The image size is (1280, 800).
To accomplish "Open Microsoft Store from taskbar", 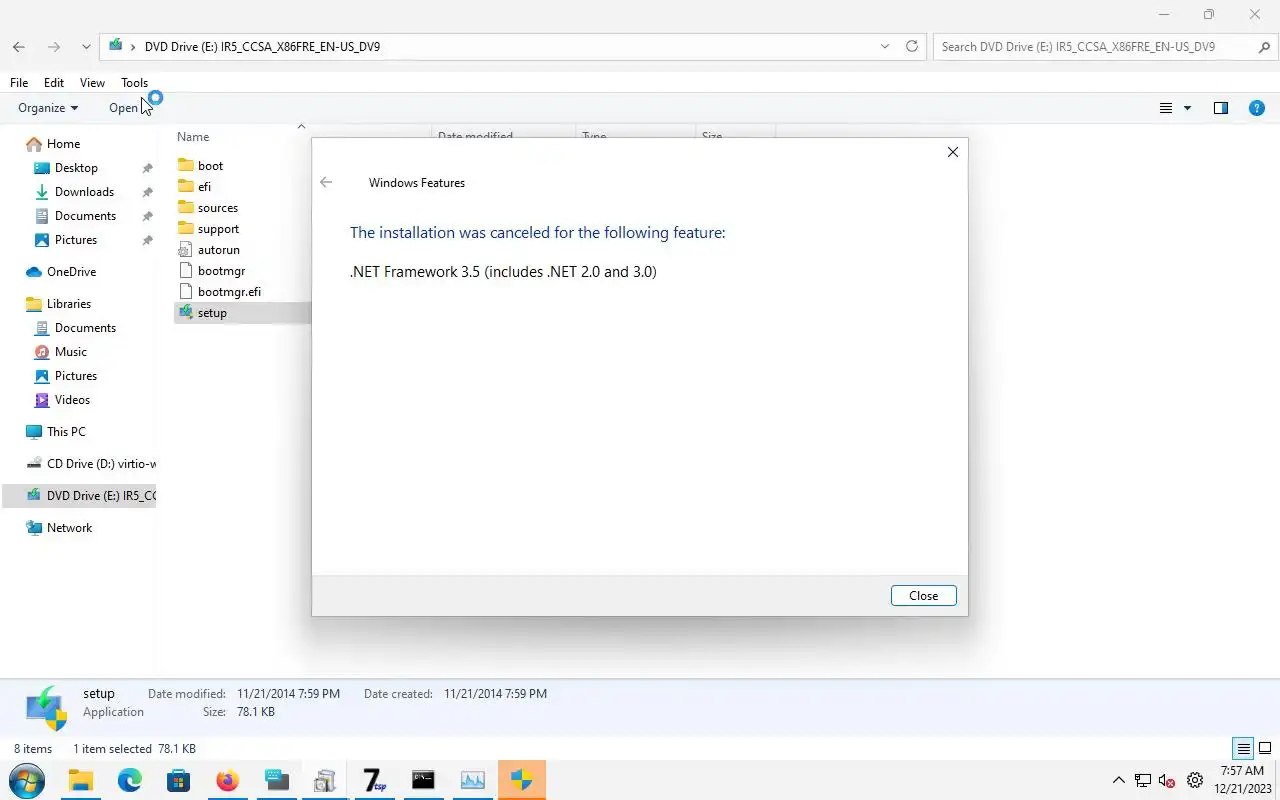I will pos(179,780).
